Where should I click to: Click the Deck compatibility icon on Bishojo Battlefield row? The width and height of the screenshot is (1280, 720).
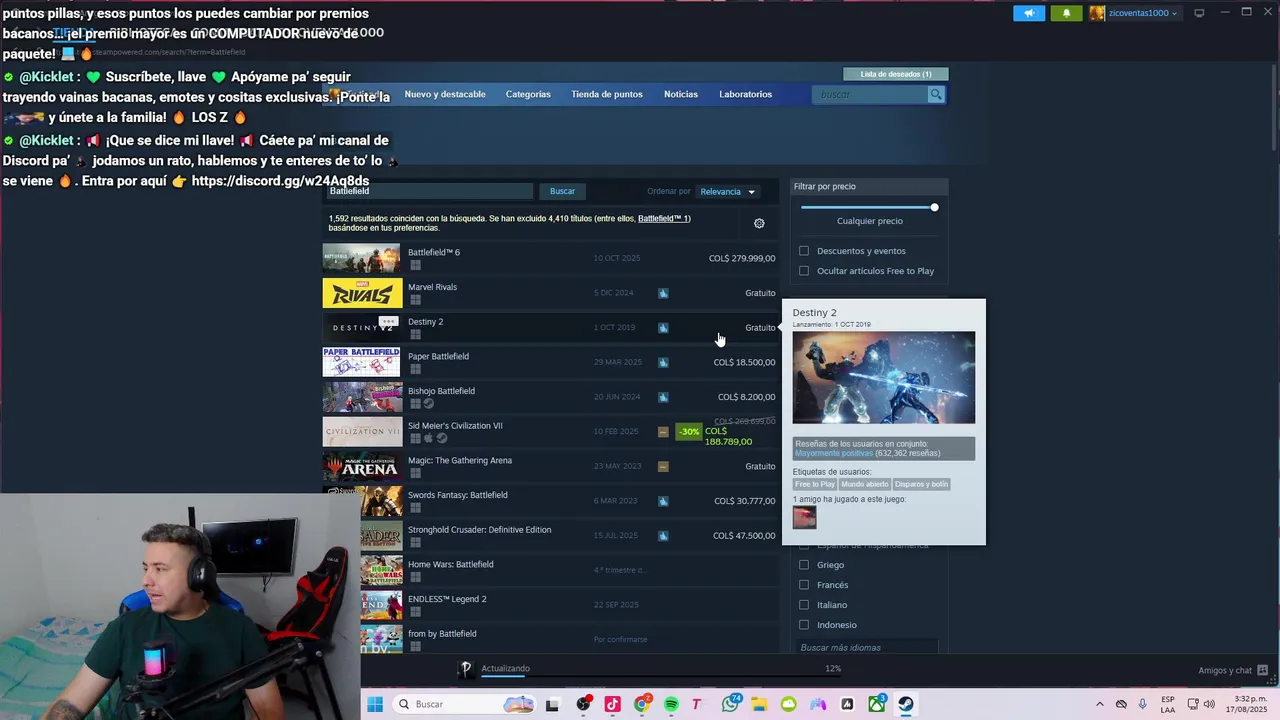coord(663,397)
